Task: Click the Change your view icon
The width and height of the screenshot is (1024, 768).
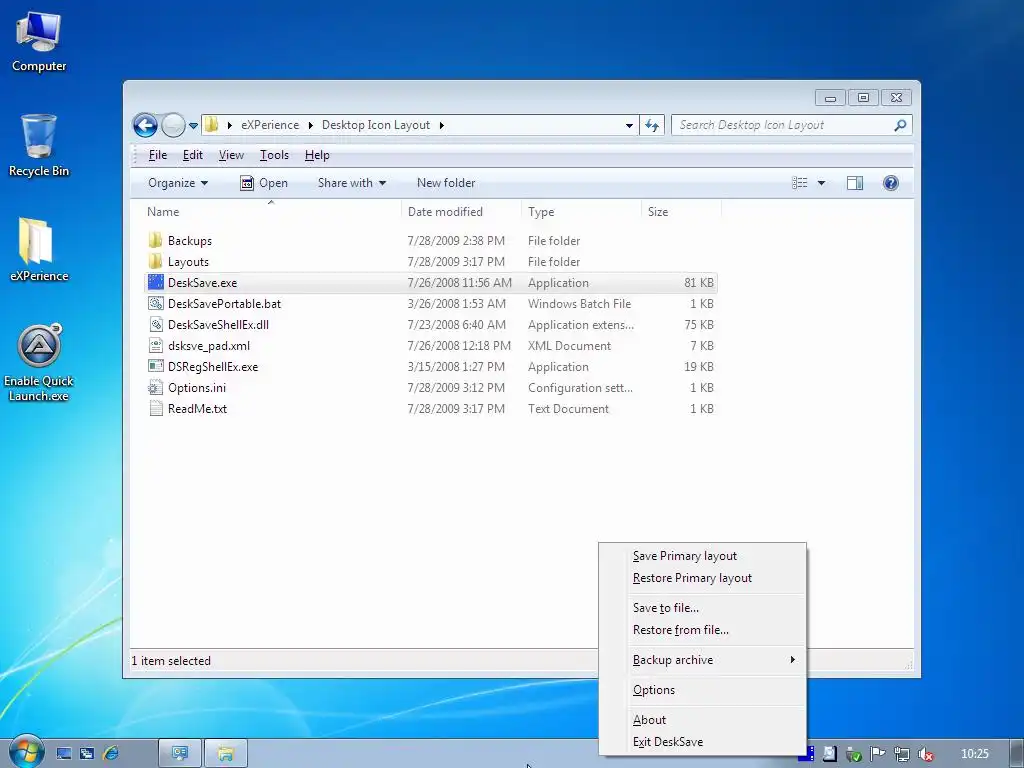Action: pos(799,183)
